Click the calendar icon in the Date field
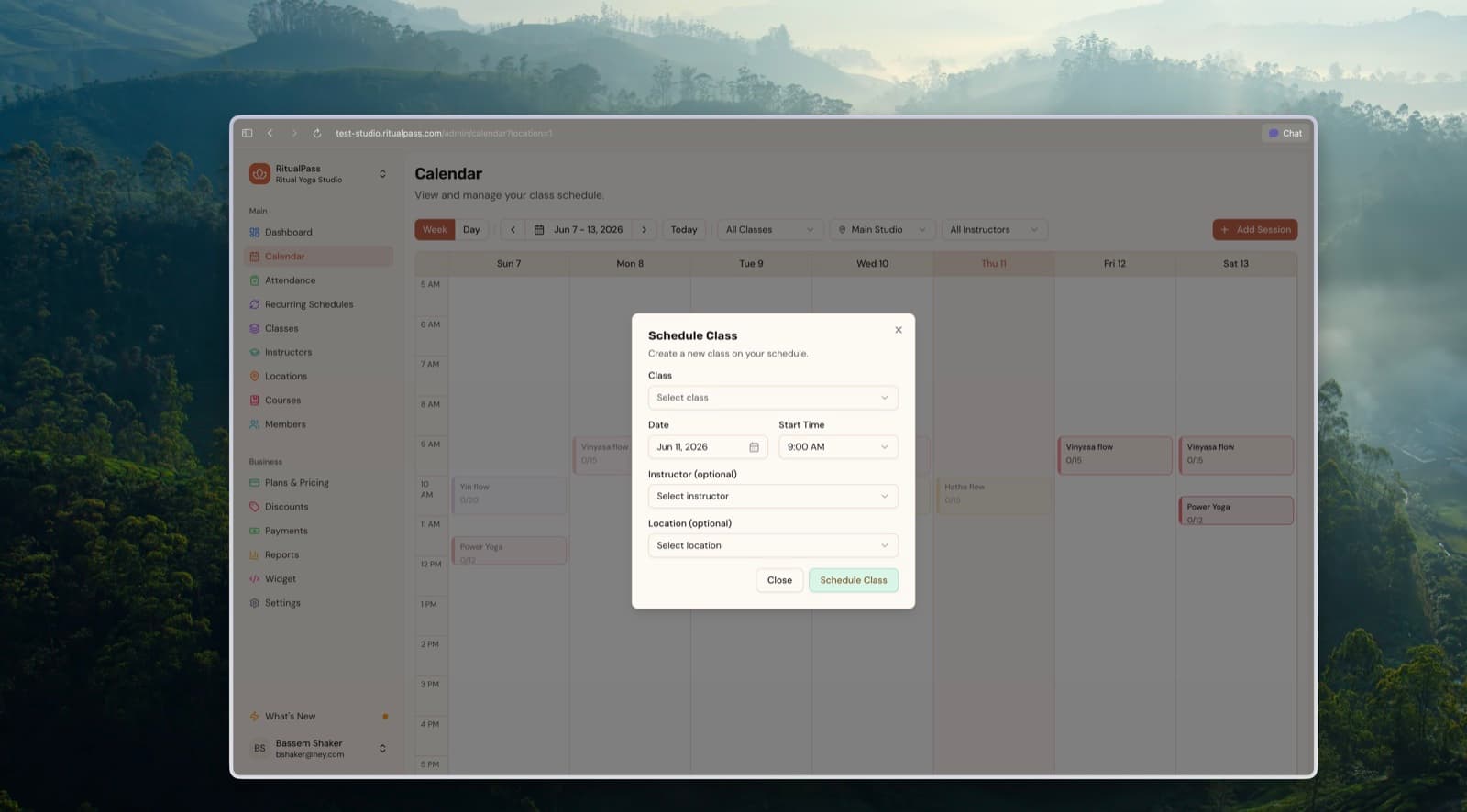Screen dimensions: 1467x812 (754, 447)
